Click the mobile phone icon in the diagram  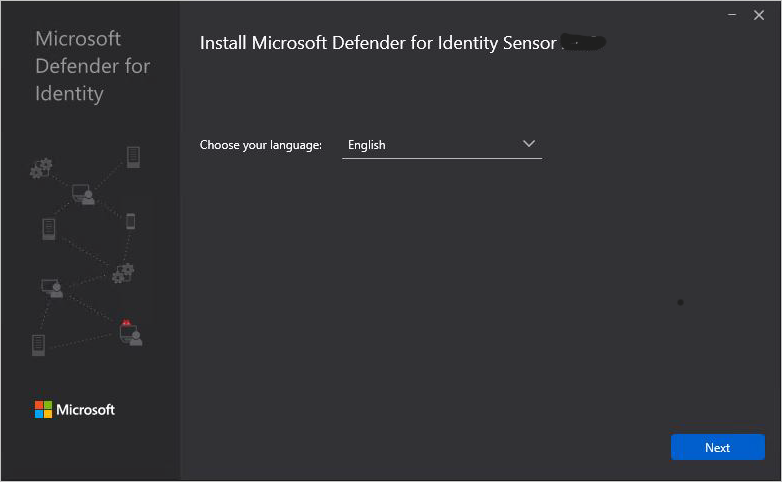(131, 221)
